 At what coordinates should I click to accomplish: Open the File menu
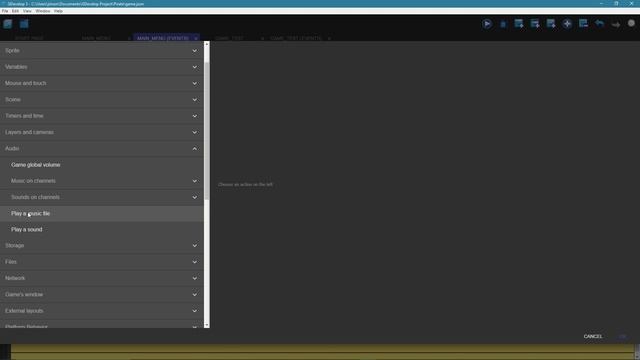[5, 11]
